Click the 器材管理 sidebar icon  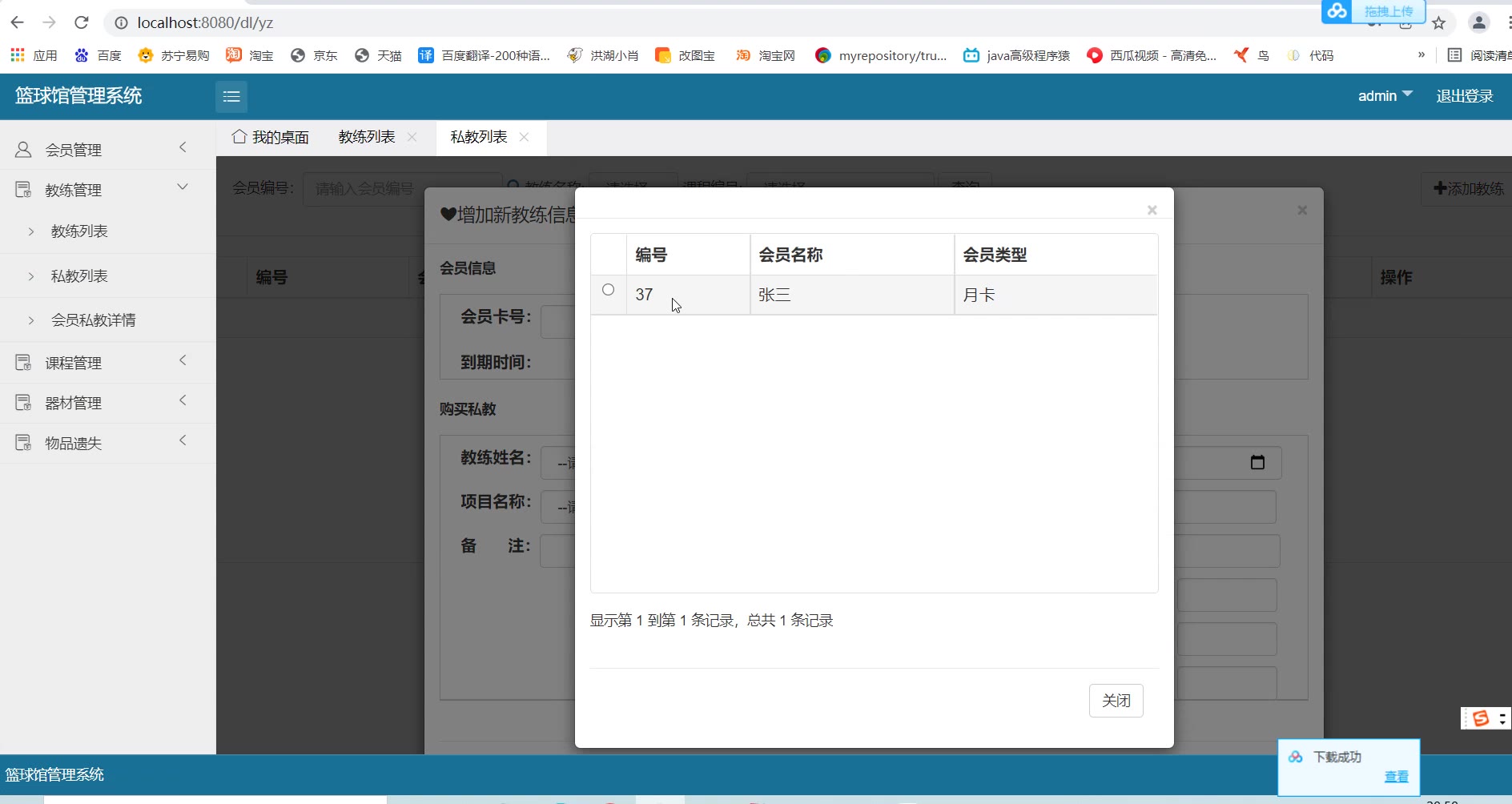point(23,403)
